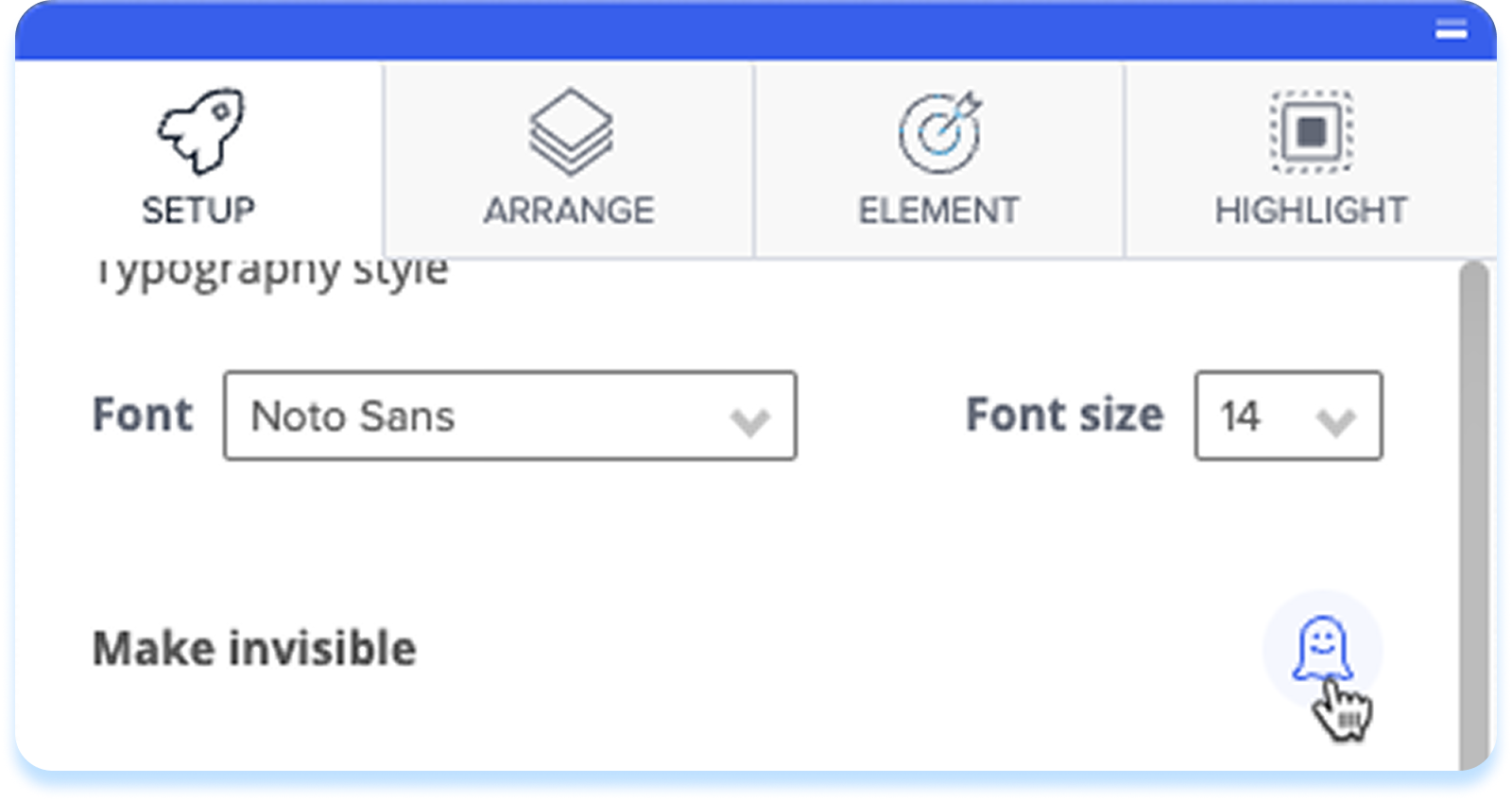Viewport: 1512px width, 801px height.
Task: Click the rocket icon on Setup tab
Action: click(x=199, y=132)
